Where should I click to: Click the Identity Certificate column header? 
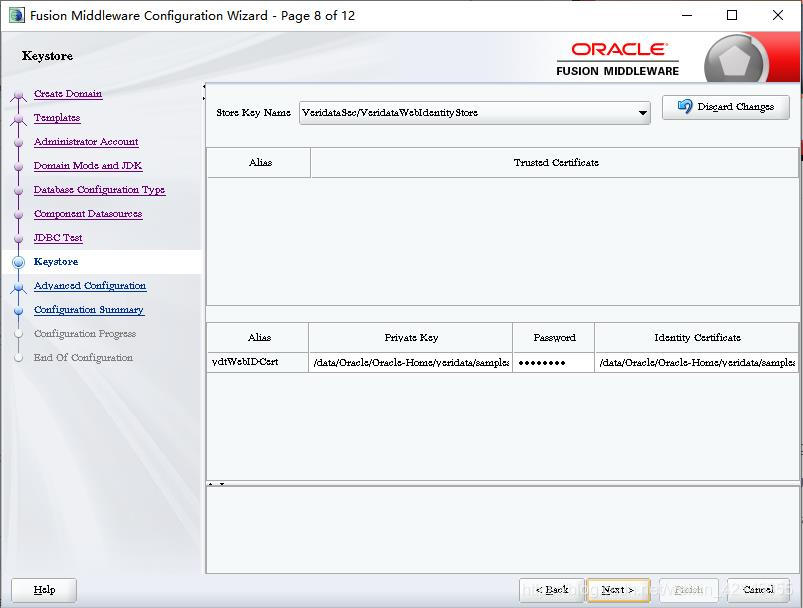pyautogui.click(x=696, y=338)
